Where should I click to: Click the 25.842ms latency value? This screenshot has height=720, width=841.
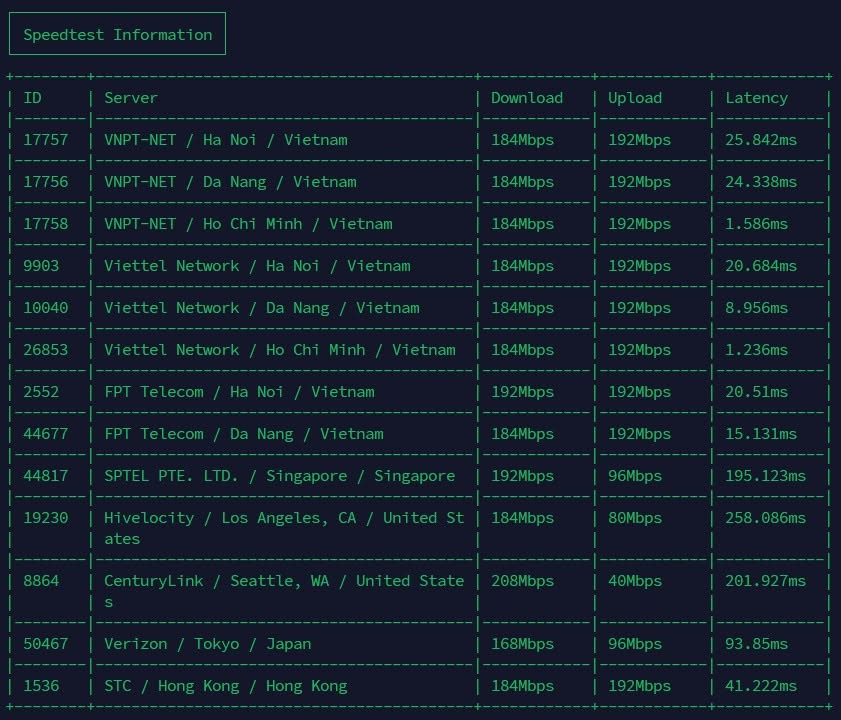(761, 140)
